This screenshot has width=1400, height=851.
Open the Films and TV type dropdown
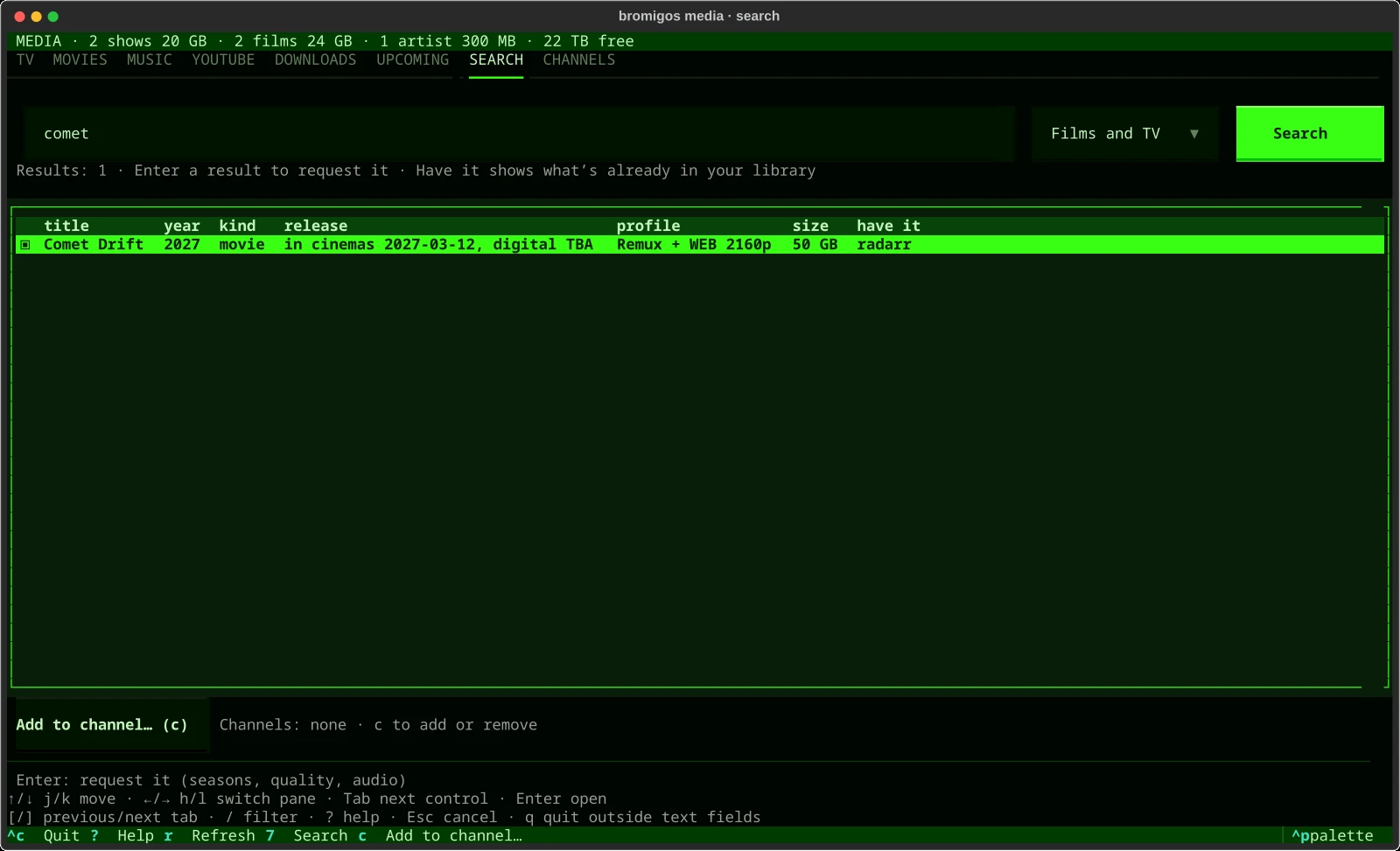pos(1124,134)
